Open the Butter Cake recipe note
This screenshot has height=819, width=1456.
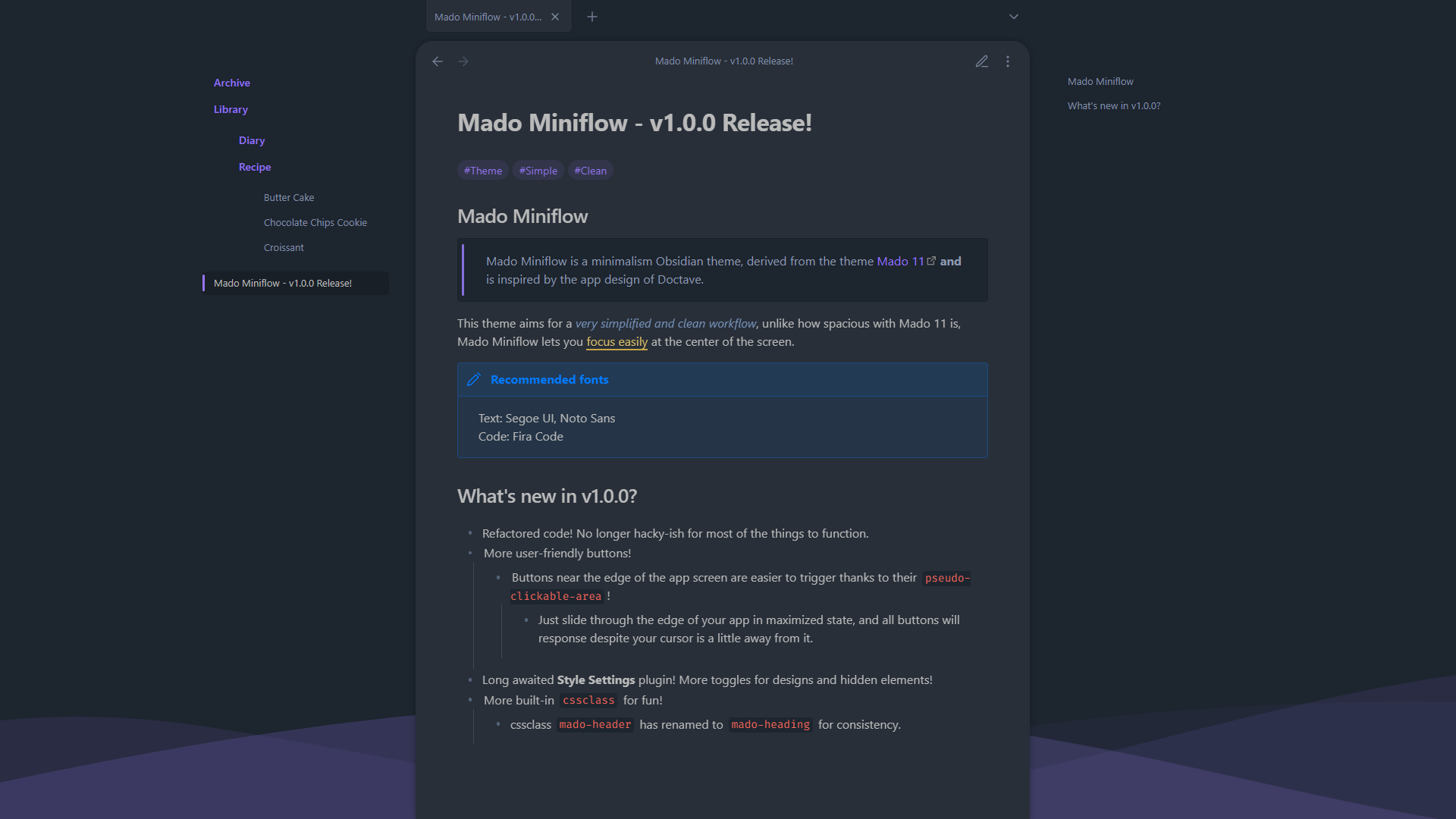(288, 197)
